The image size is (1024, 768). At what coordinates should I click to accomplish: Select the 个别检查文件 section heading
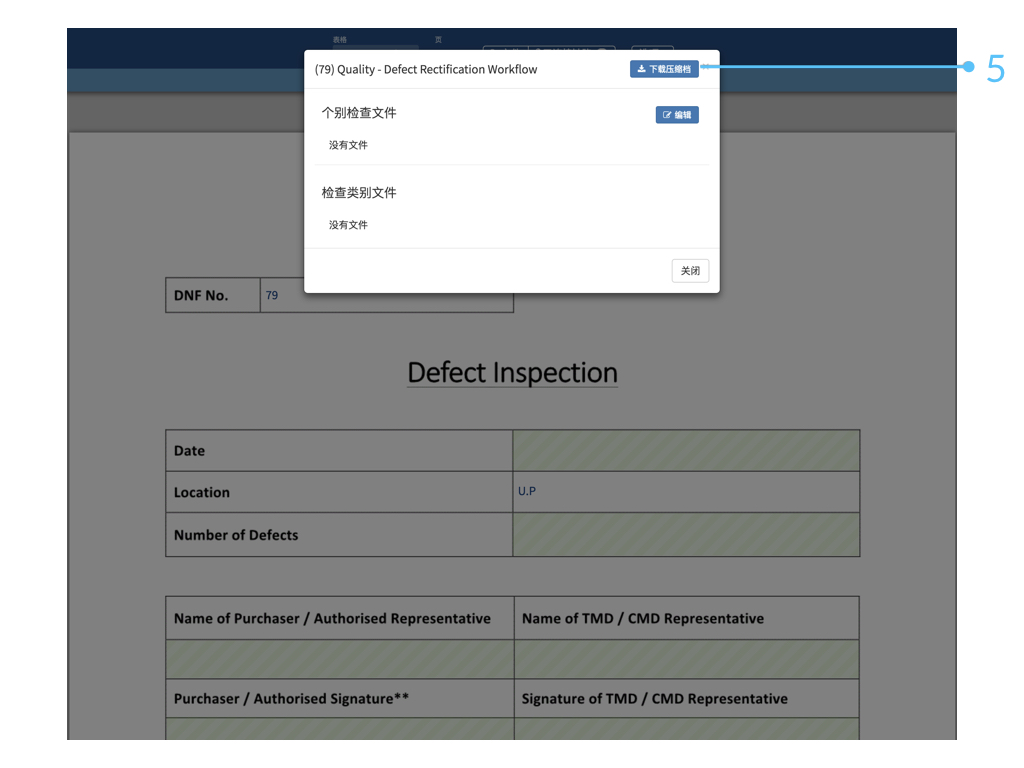point(359,113)
